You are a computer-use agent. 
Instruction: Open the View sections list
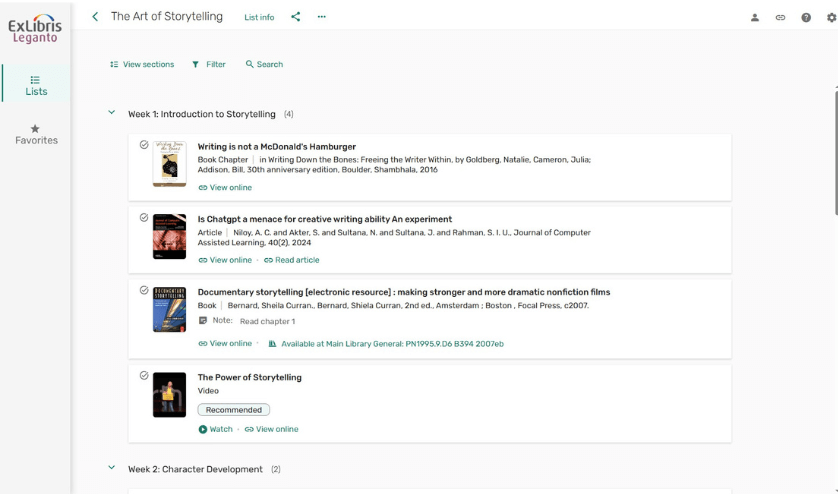tap(142, 64)
